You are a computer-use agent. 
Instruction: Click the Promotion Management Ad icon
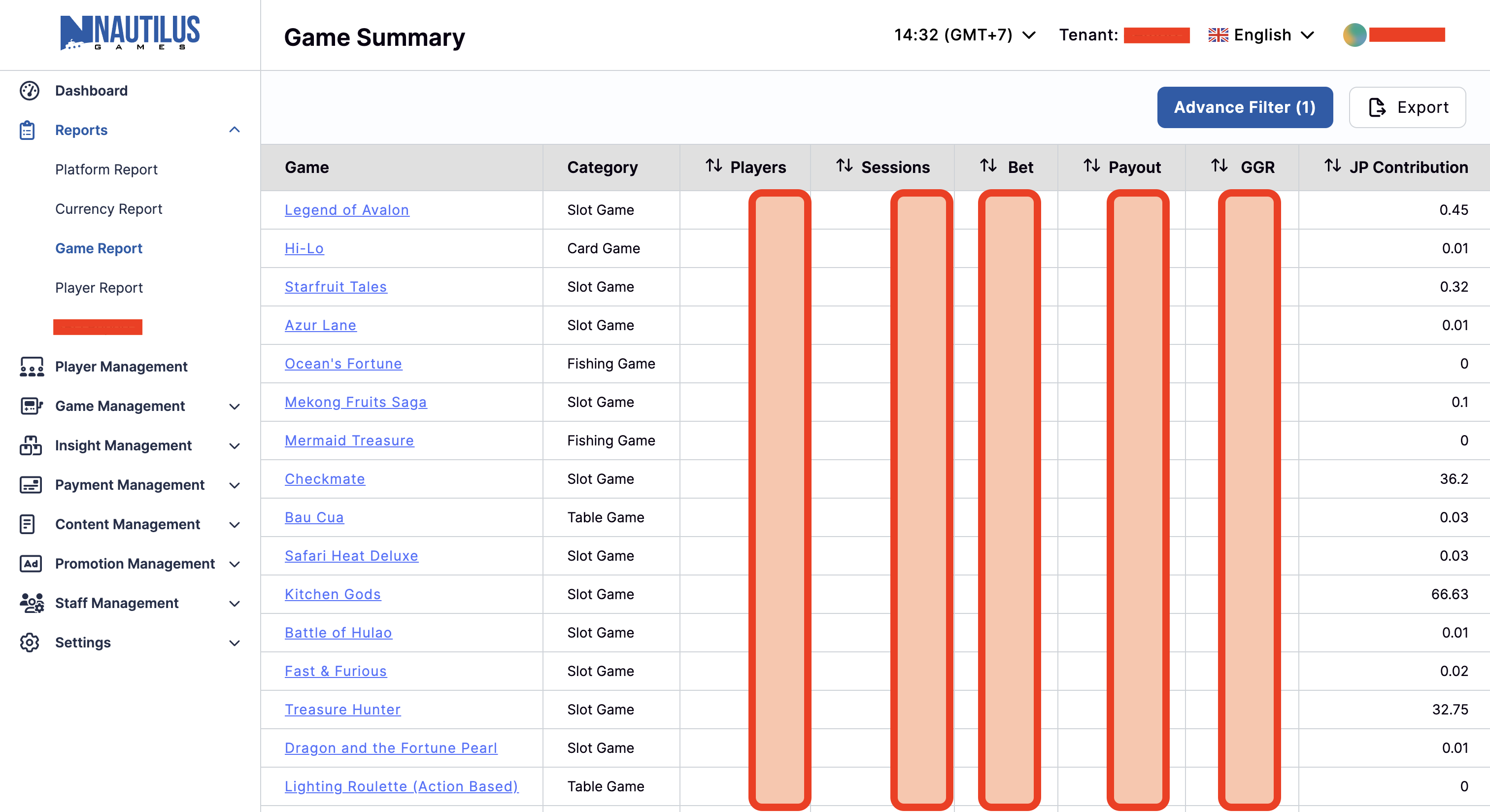click(x=31, y=564)
